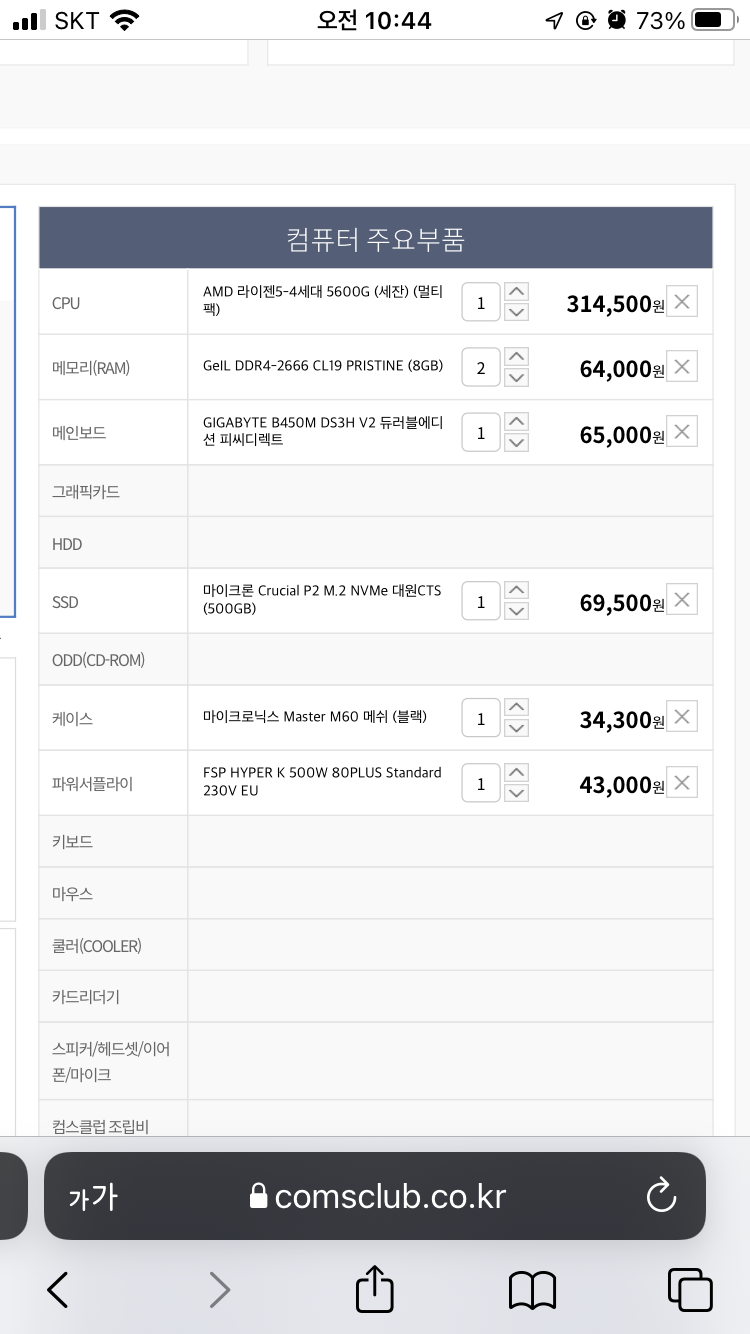Delete the Master M60 case item
Viewport: 750px width, 1334px height.
pyautogui.click(x=682, y=716)
